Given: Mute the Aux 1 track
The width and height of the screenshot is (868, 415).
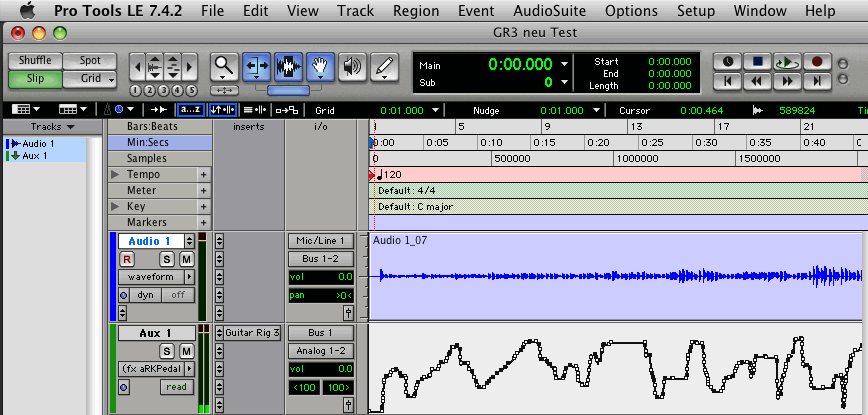Looking at the screenshot, I should point(186,350).
